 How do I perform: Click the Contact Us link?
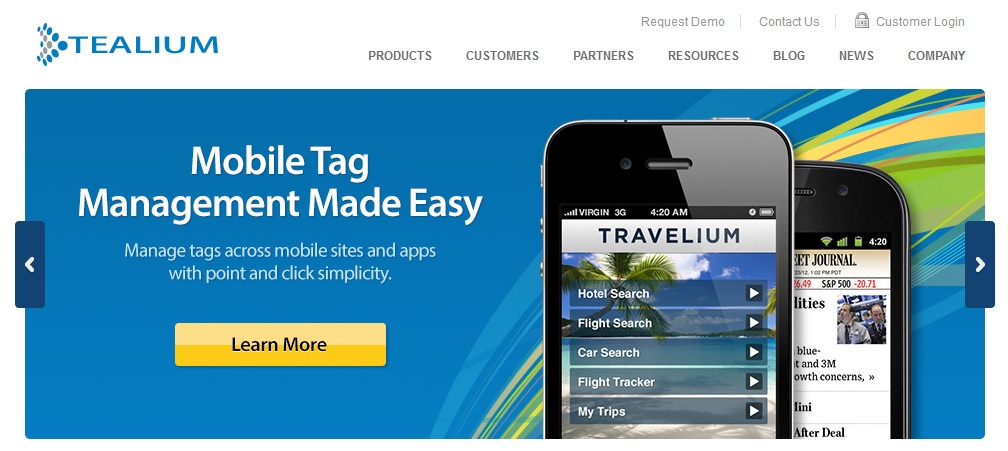point(789,22)
